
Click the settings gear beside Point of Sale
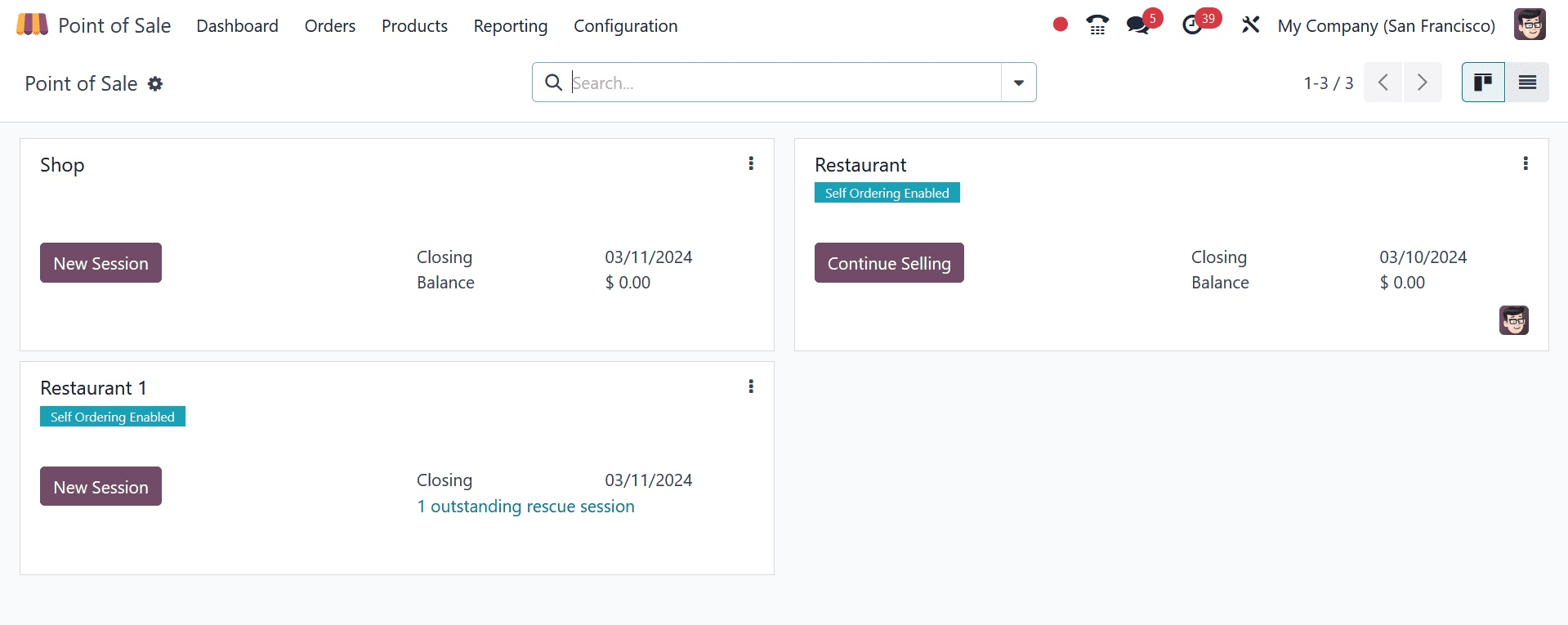pos(155,84)
